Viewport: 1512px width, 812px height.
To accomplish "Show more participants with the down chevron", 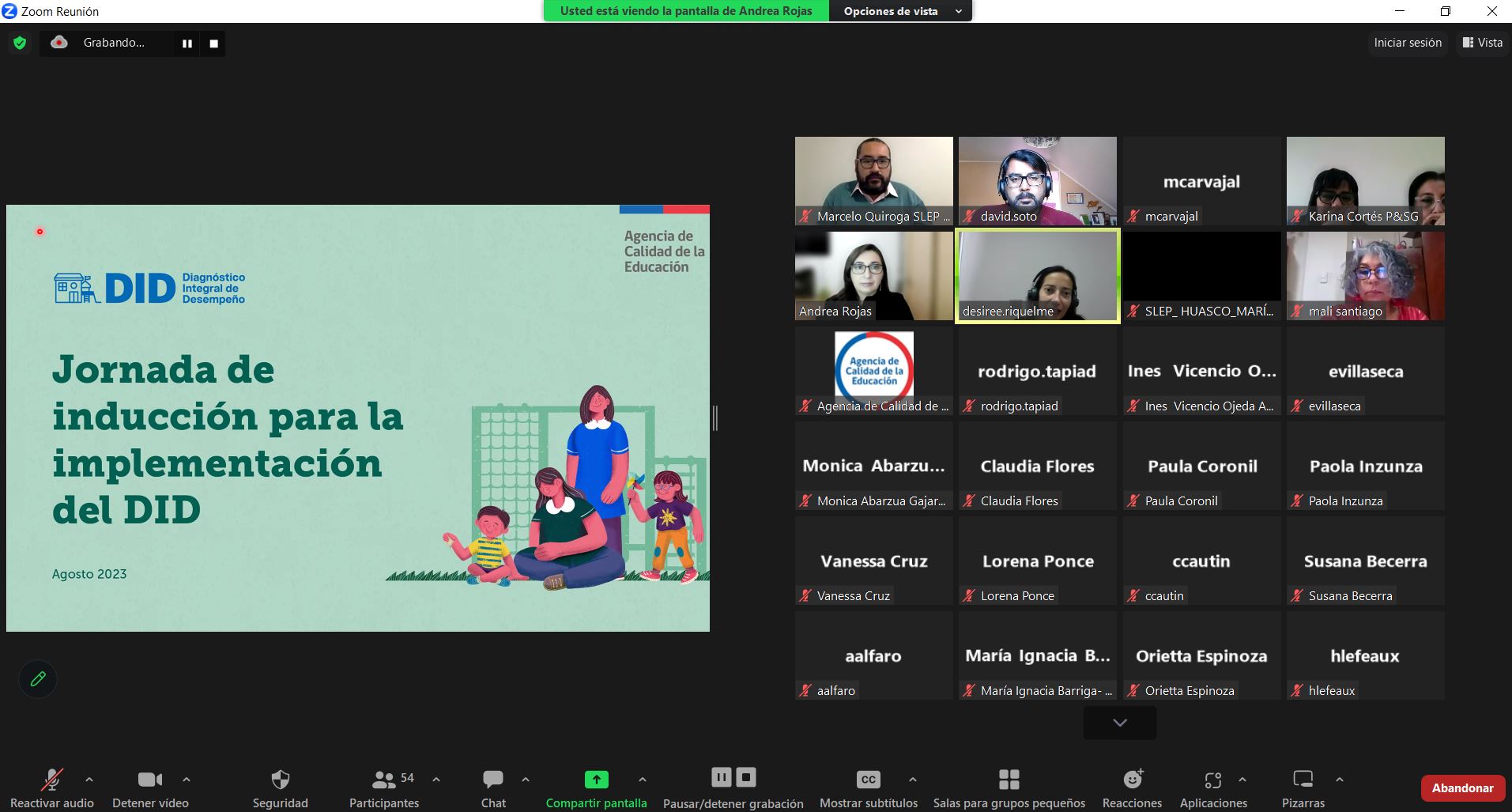I will [1119, 723].
